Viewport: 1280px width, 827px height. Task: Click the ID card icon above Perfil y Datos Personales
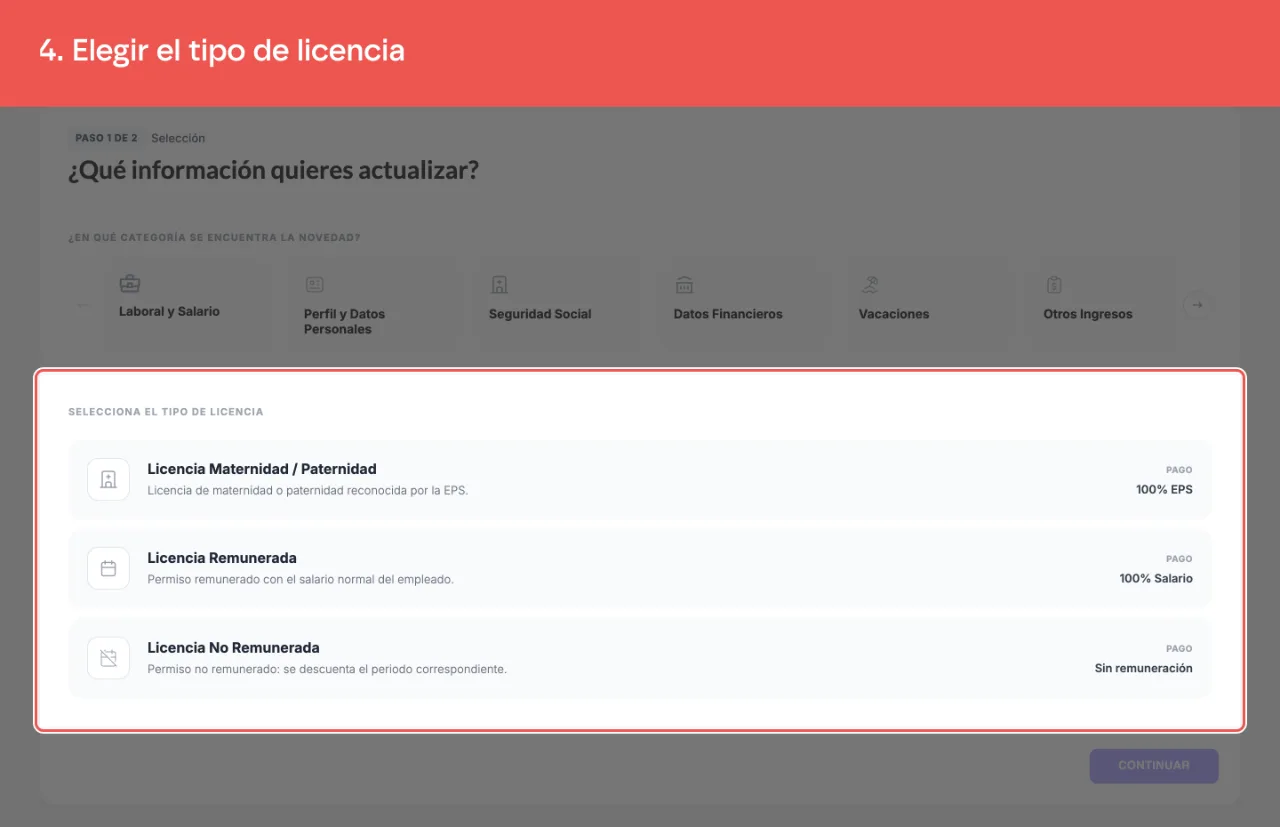tap(314, 285)
